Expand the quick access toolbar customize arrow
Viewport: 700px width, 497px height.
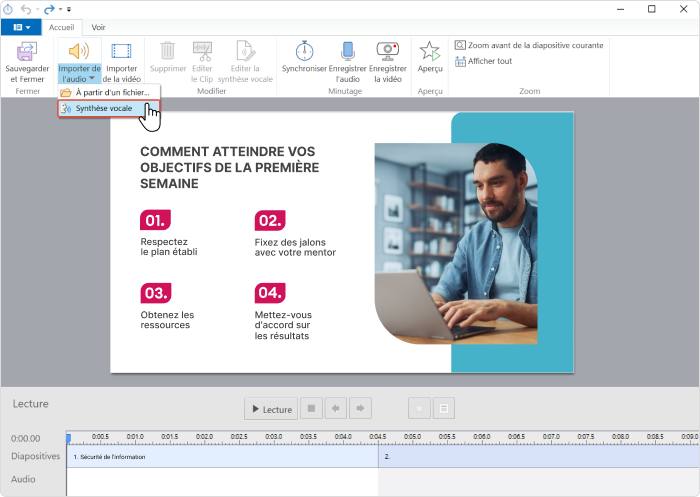tap(69, 9)
